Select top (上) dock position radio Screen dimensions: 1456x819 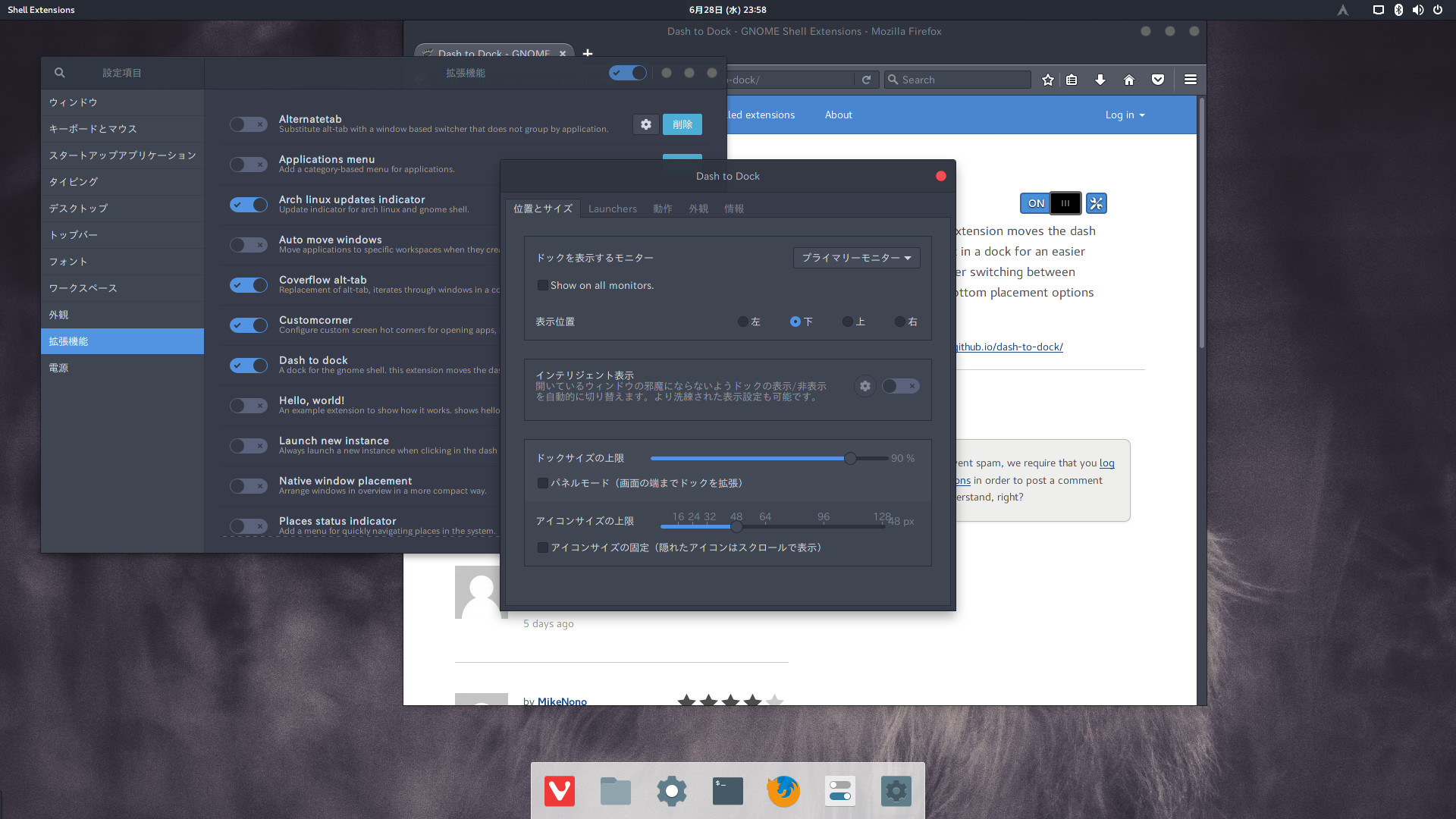click(848, 322)
